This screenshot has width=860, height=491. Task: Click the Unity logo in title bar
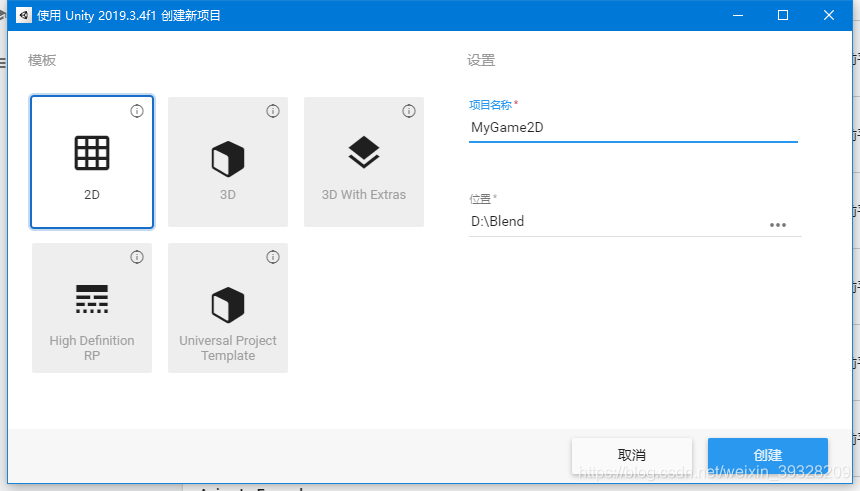coord(24,15)
